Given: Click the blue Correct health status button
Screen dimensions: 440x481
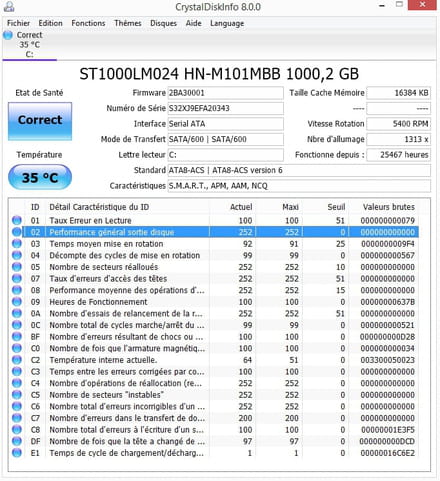Looking at the screenshot, I should pyautogui.click(x=40, y=121).
